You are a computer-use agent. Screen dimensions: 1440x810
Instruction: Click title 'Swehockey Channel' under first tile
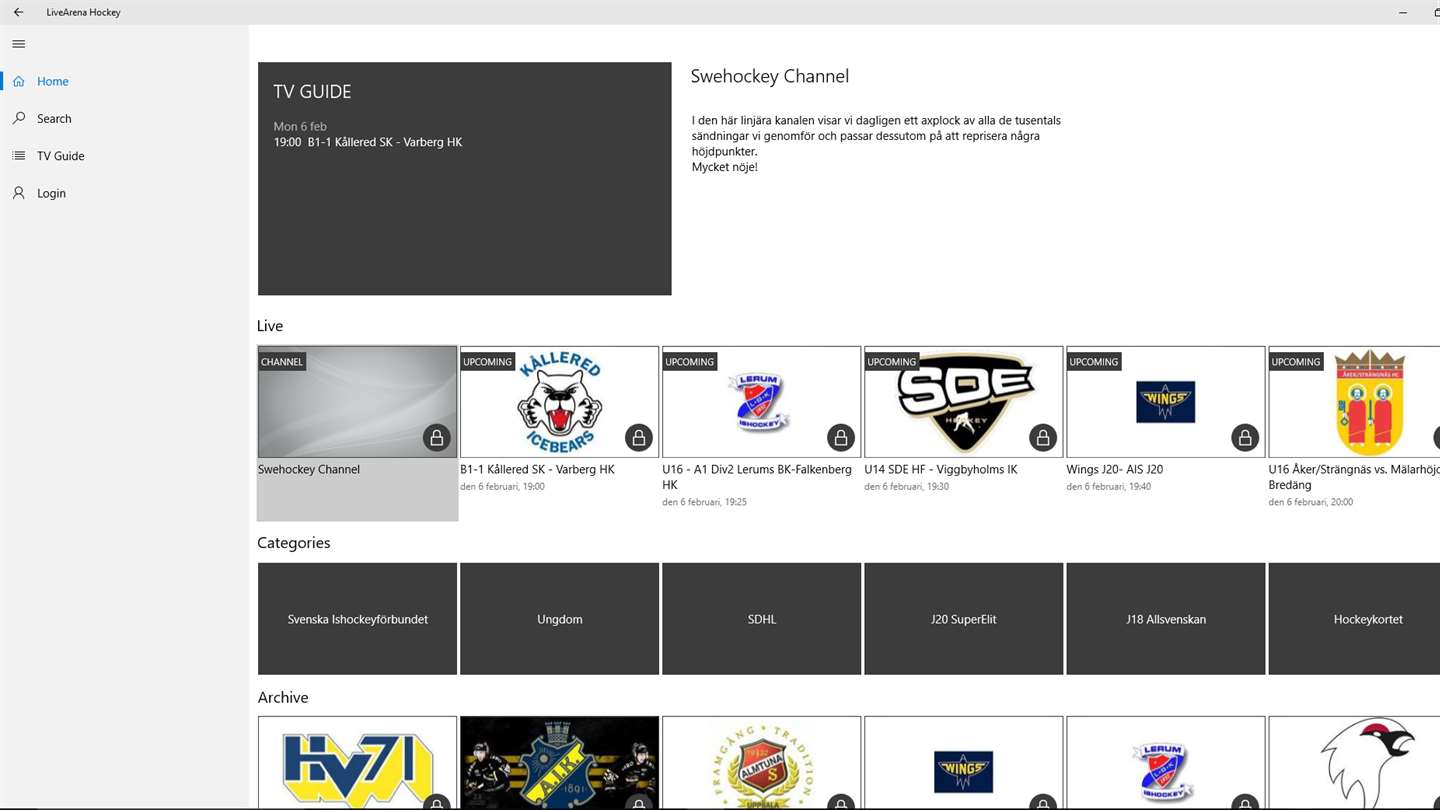tap(309, 469)
